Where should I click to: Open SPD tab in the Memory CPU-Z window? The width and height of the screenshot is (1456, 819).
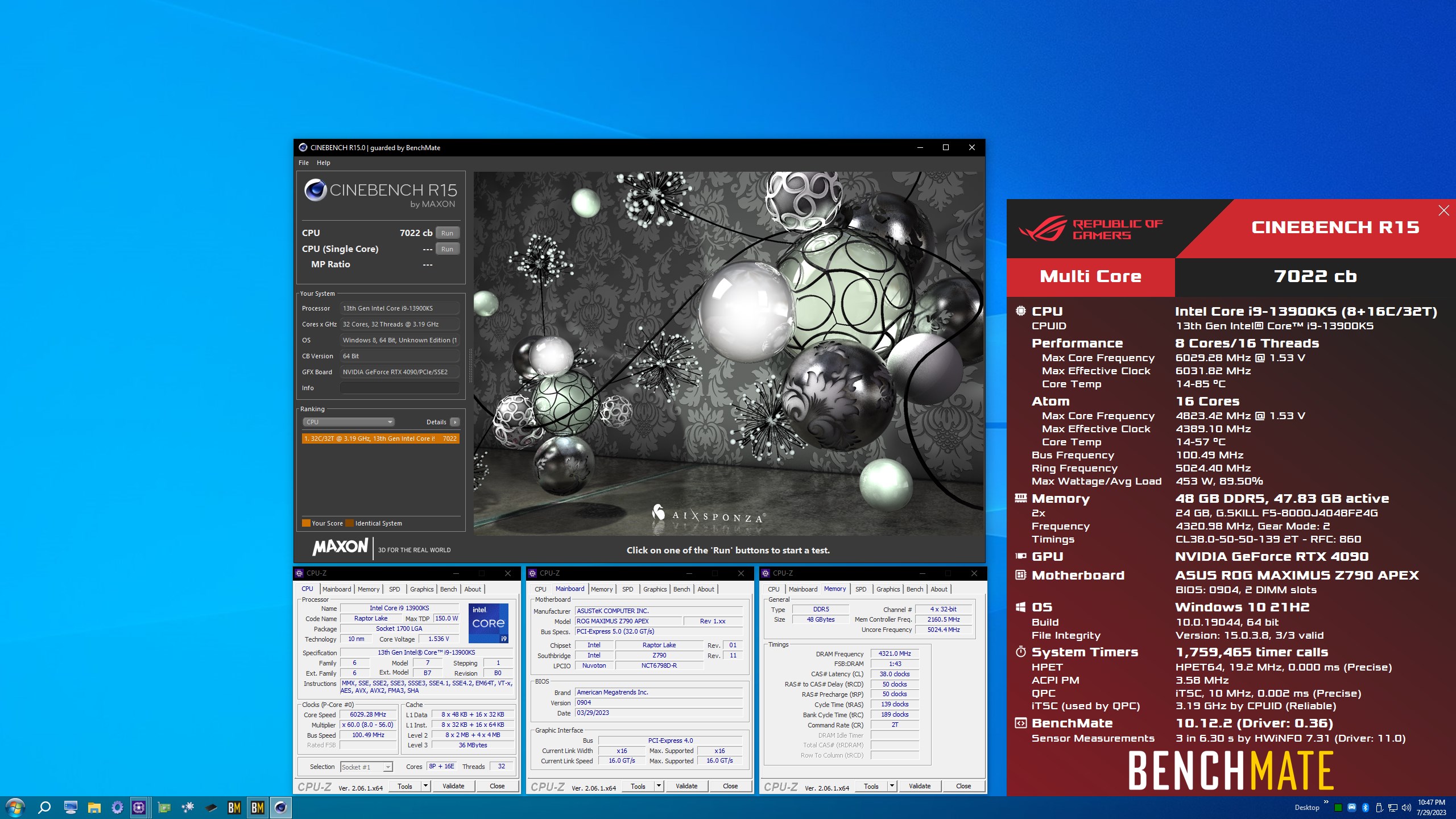coord(861,589)
